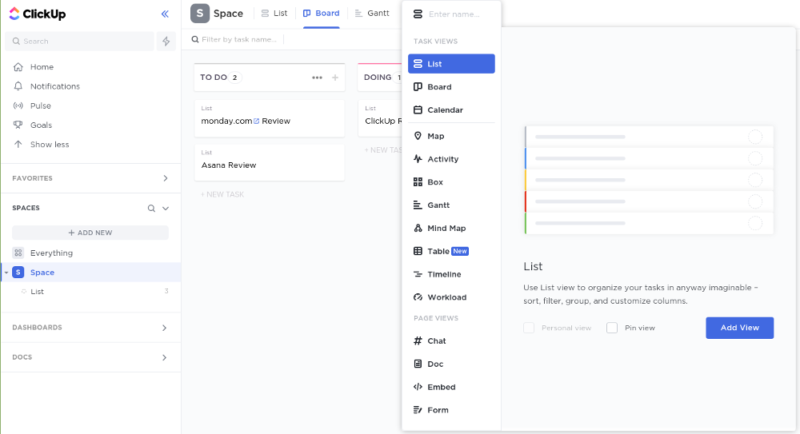
Task: Select highlighted List view option
Action: pos(452,64)
